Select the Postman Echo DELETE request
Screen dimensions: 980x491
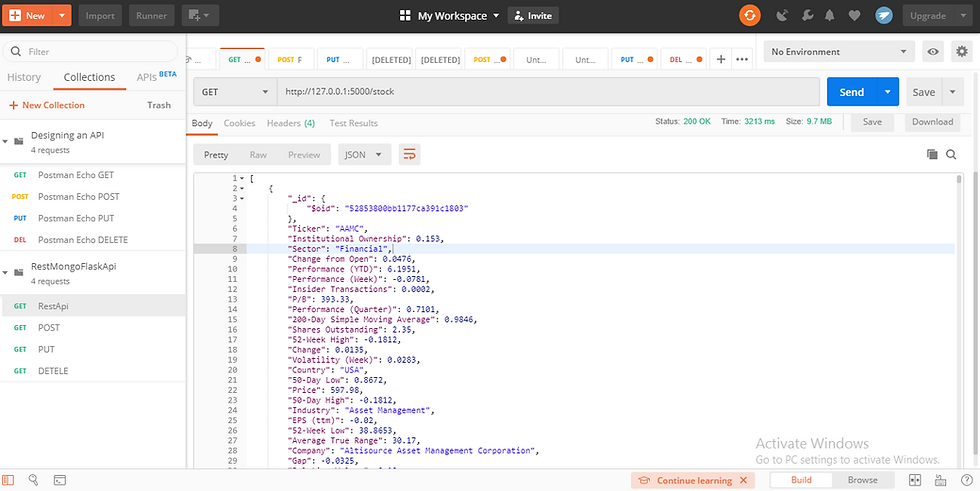tap(92, 240)
